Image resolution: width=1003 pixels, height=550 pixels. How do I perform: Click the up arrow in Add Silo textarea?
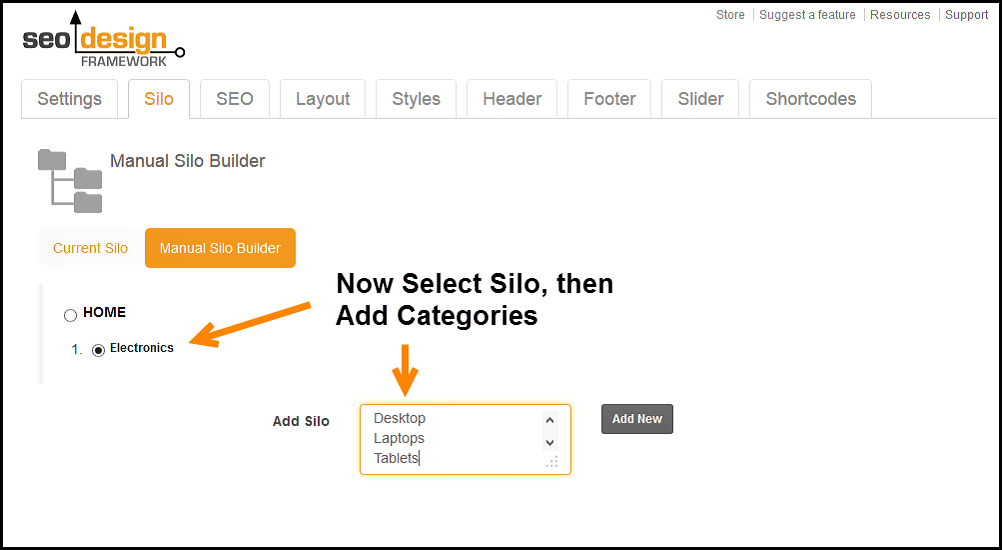coord(549,421)
